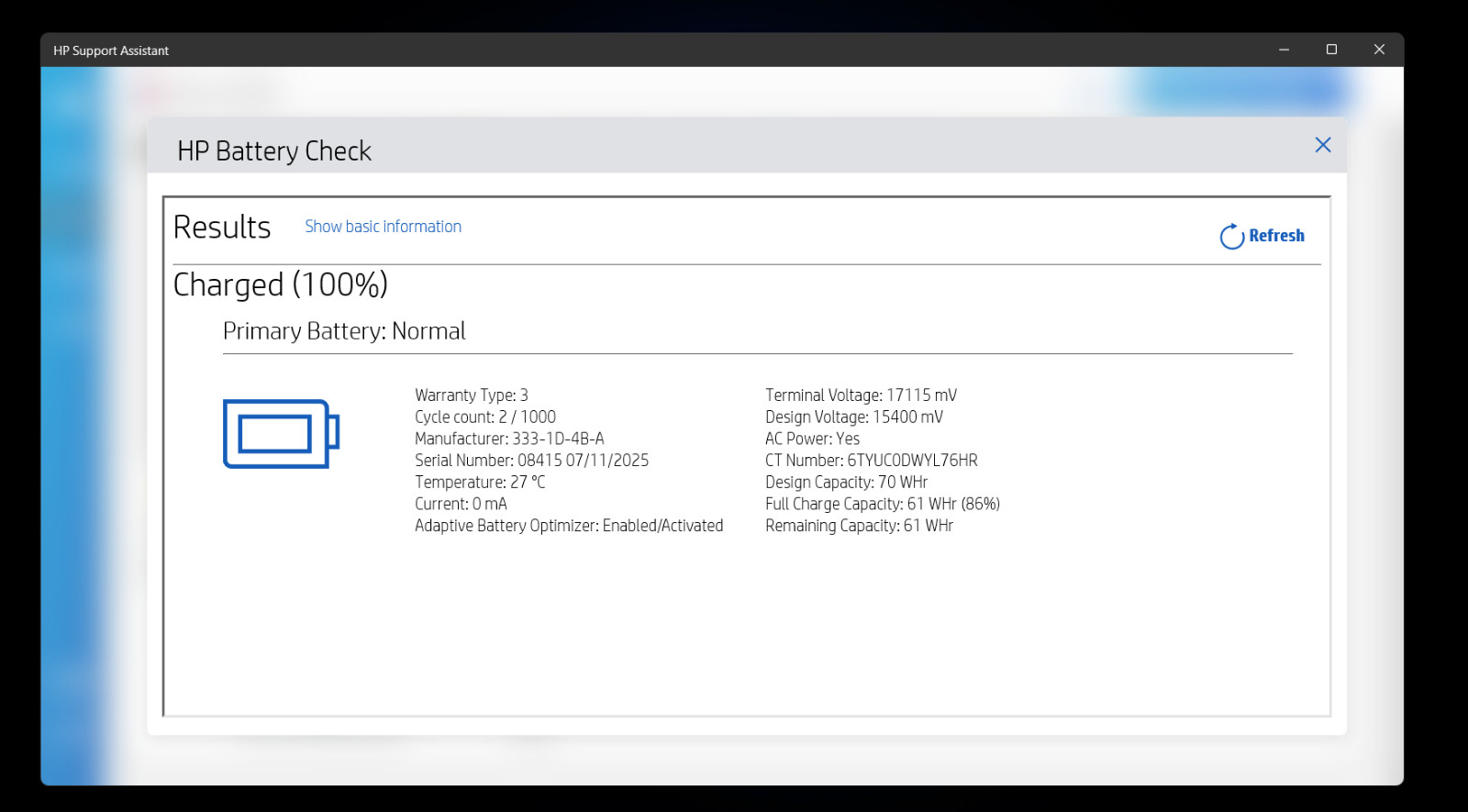Viewport: 1468px width, 812px height.
Task: Click Current: 0 mA line
Action: (x=461, y=504)
